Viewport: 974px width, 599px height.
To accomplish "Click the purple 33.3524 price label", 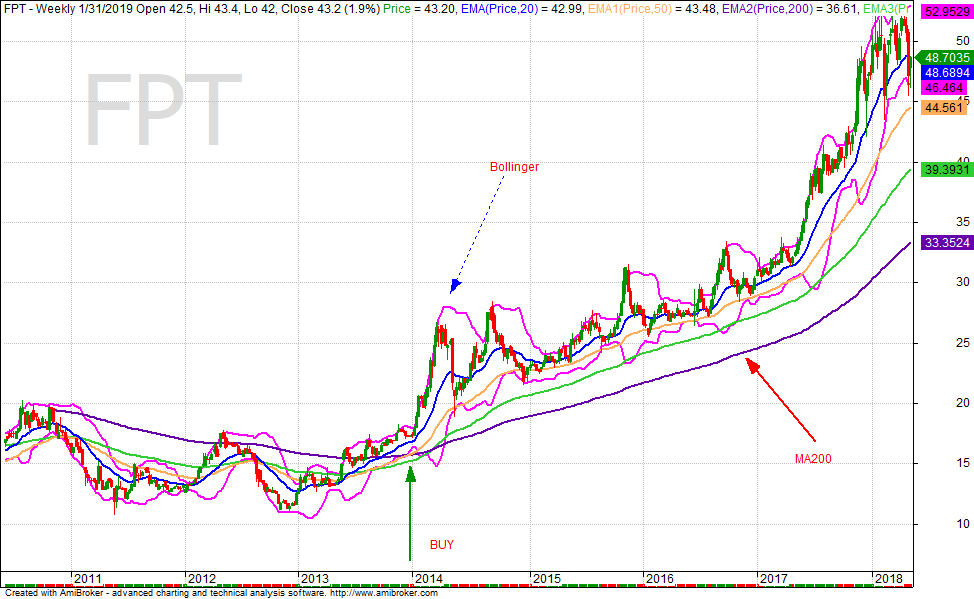I will [x=945, y=243].
